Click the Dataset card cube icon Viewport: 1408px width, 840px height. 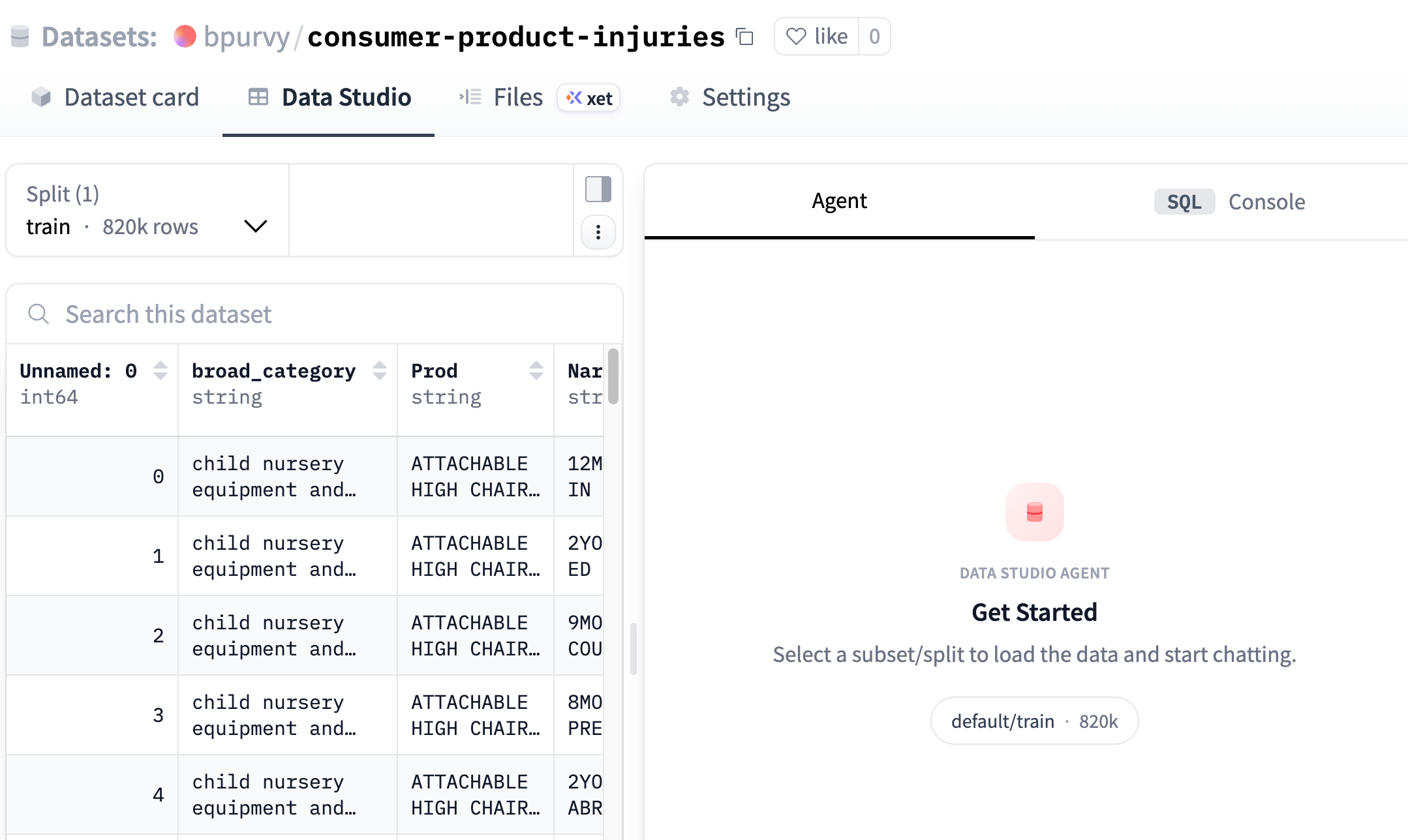41,97
